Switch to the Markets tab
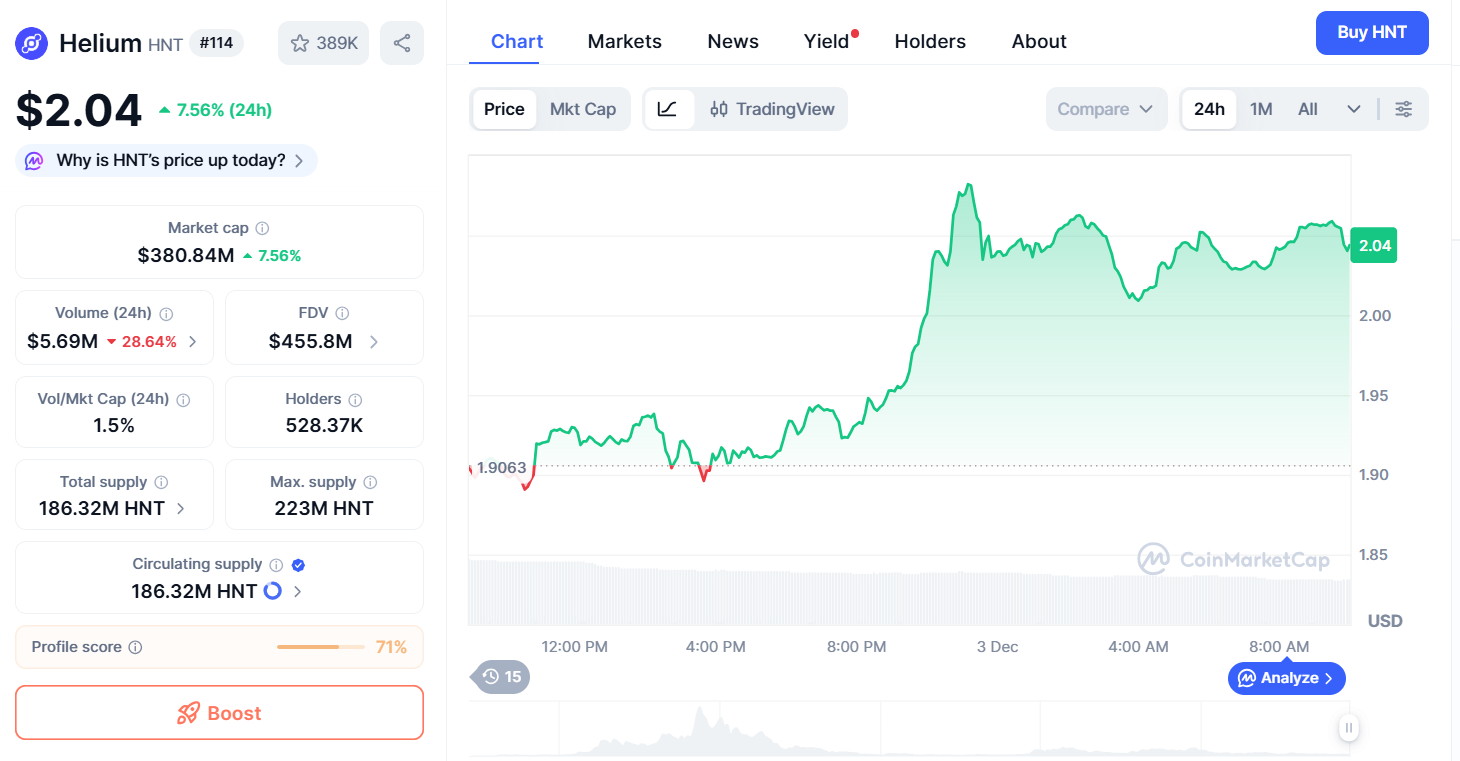 pos(624,41)
